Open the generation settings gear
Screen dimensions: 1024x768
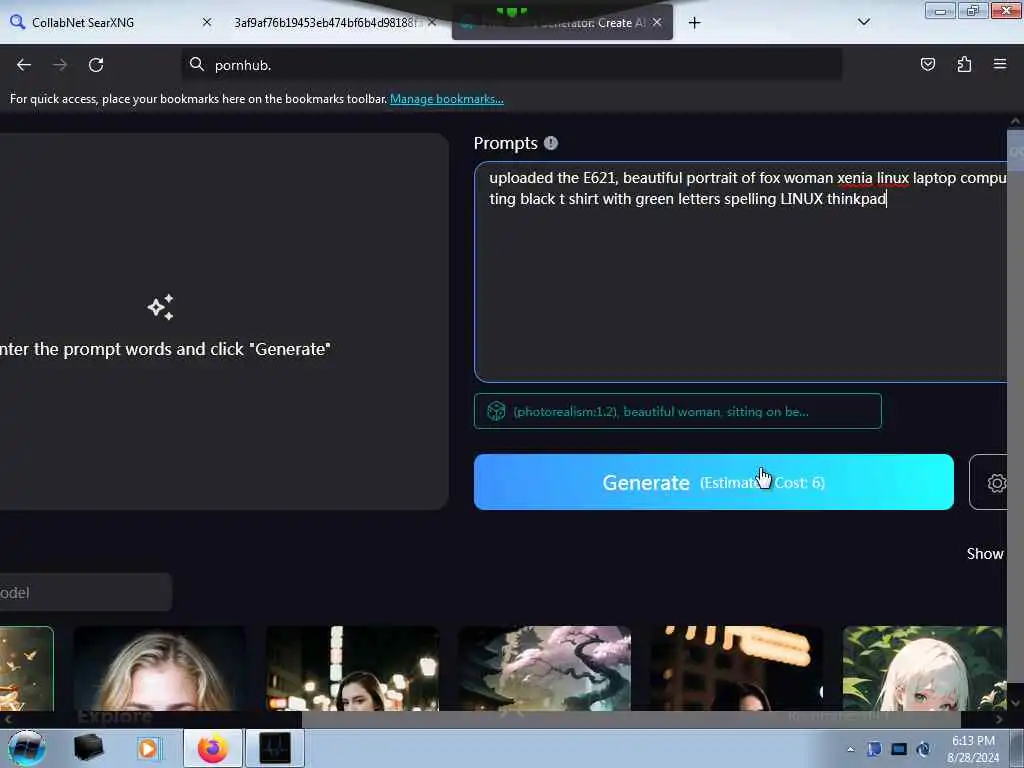(996, 483)
